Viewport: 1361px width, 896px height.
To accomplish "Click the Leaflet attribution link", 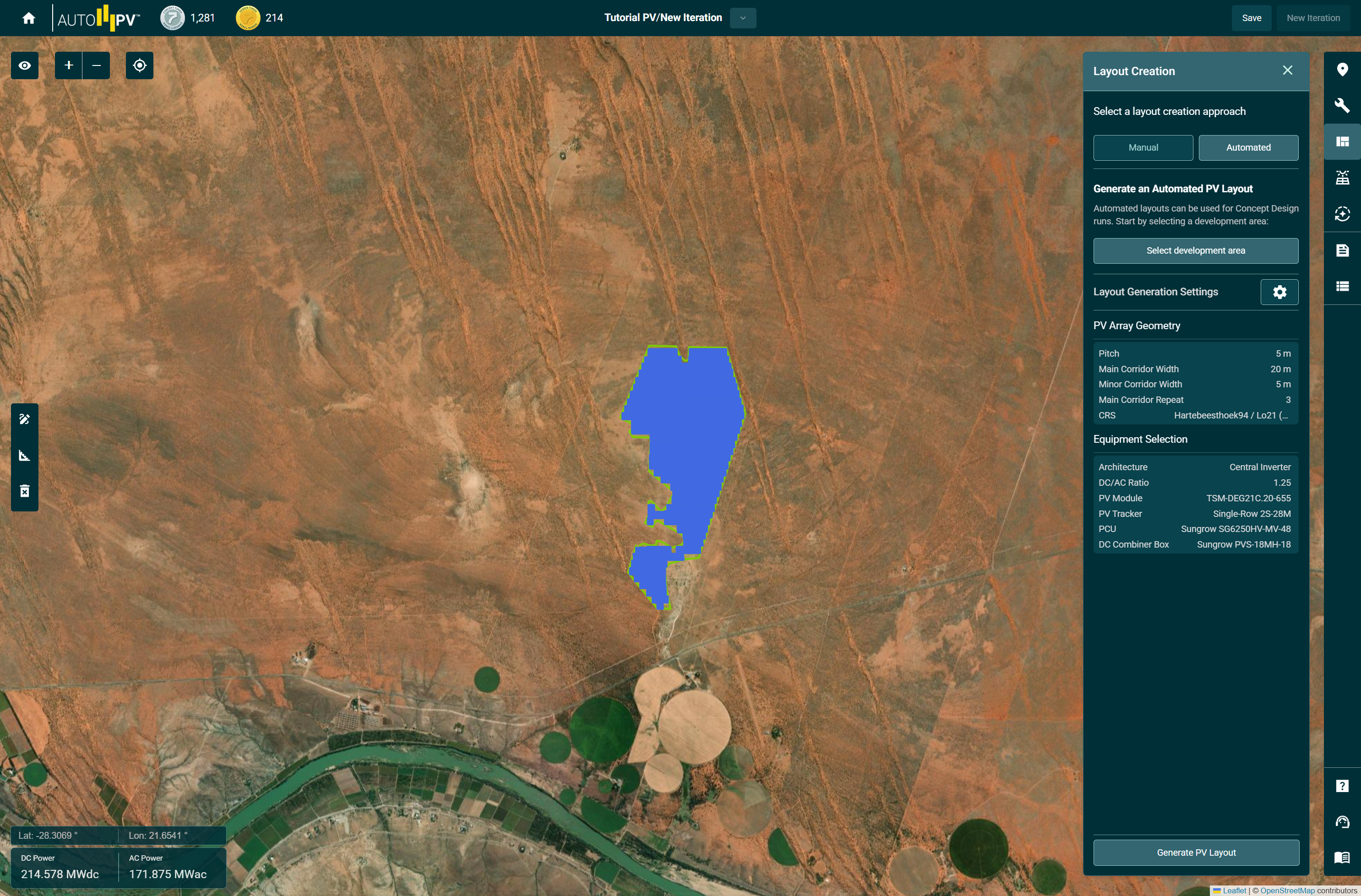I will click(x=1234, y=891).
